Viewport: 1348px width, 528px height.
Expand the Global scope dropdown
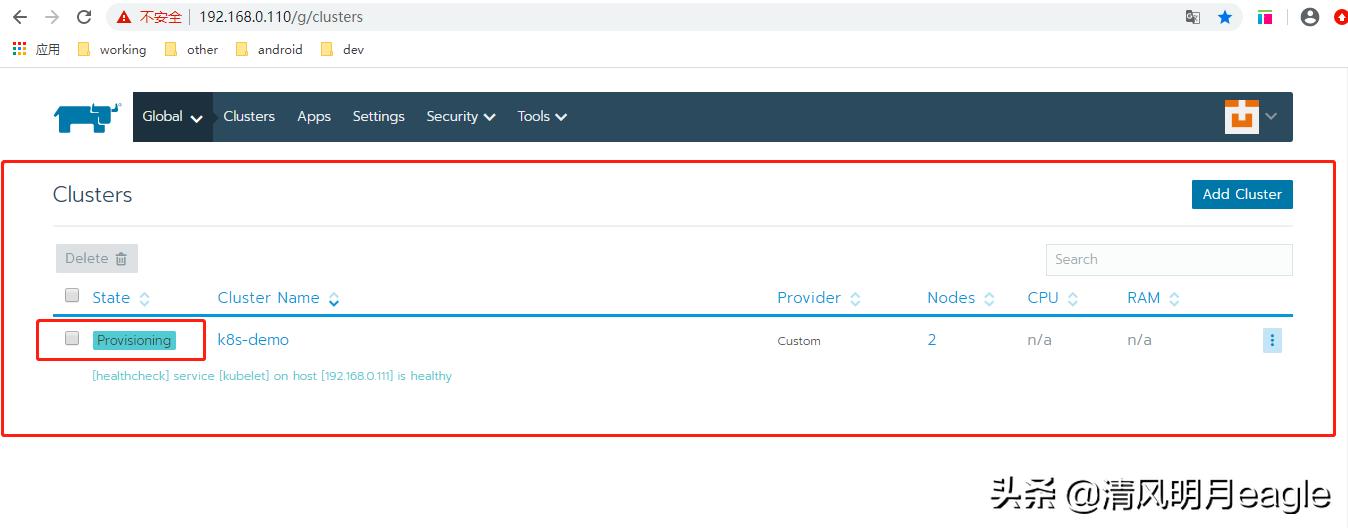point(172,116)
